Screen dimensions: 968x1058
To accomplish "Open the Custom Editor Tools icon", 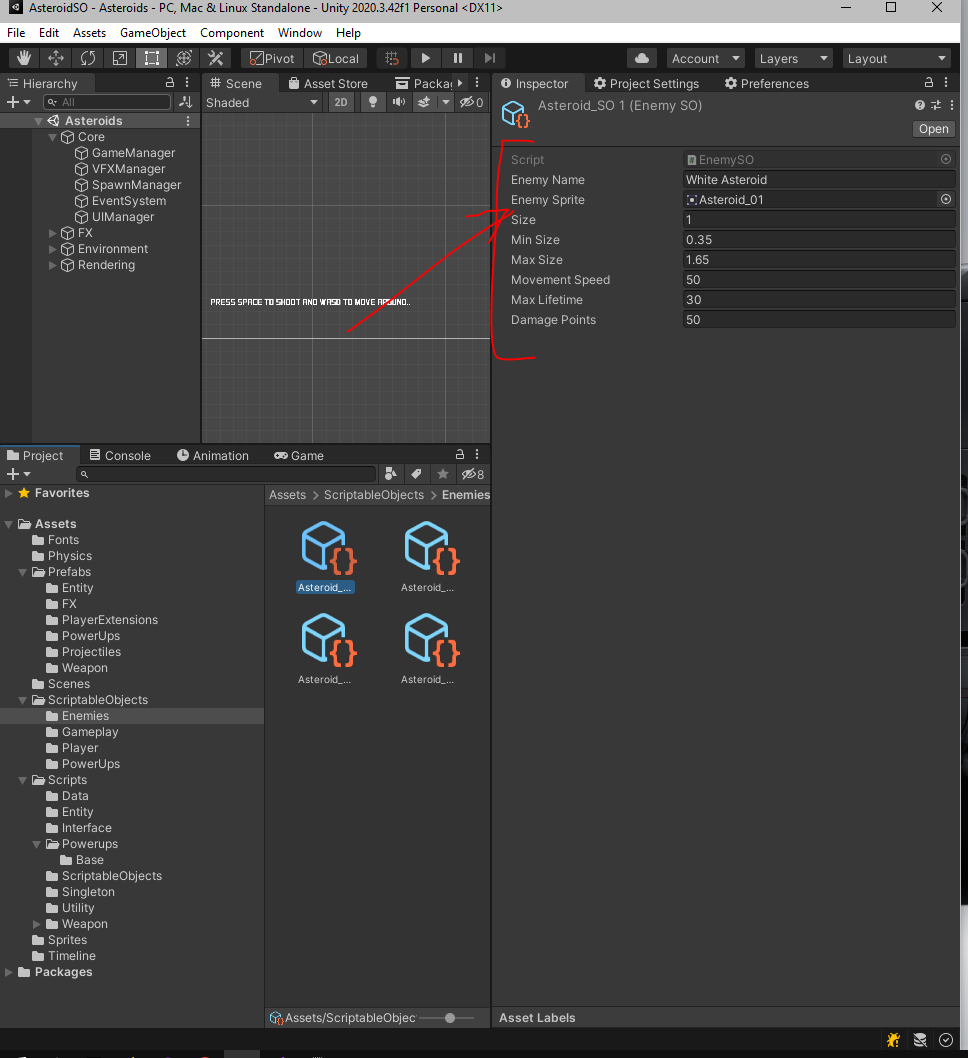I will tap(215, 57).
